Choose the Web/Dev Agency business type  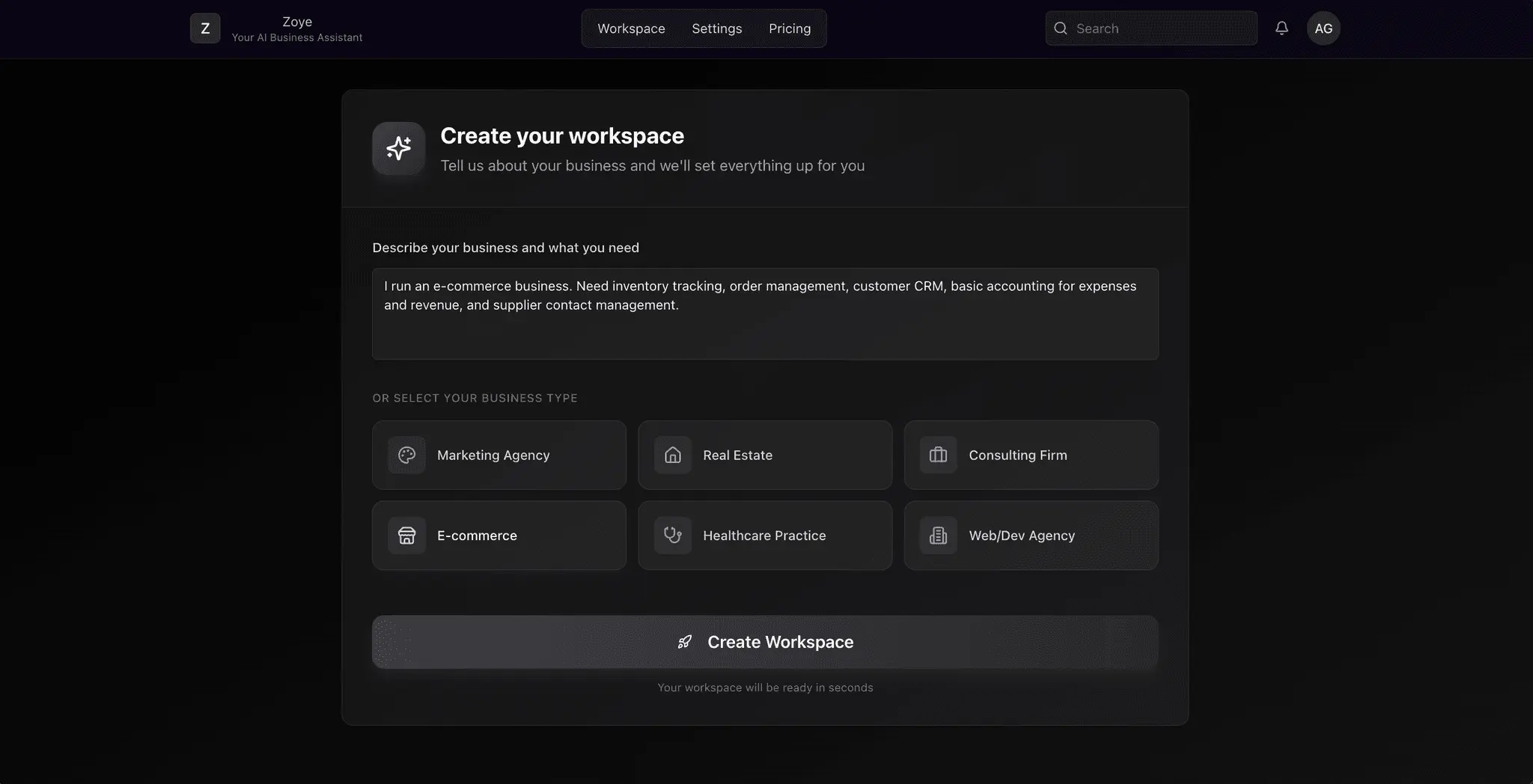(1031, 536)
